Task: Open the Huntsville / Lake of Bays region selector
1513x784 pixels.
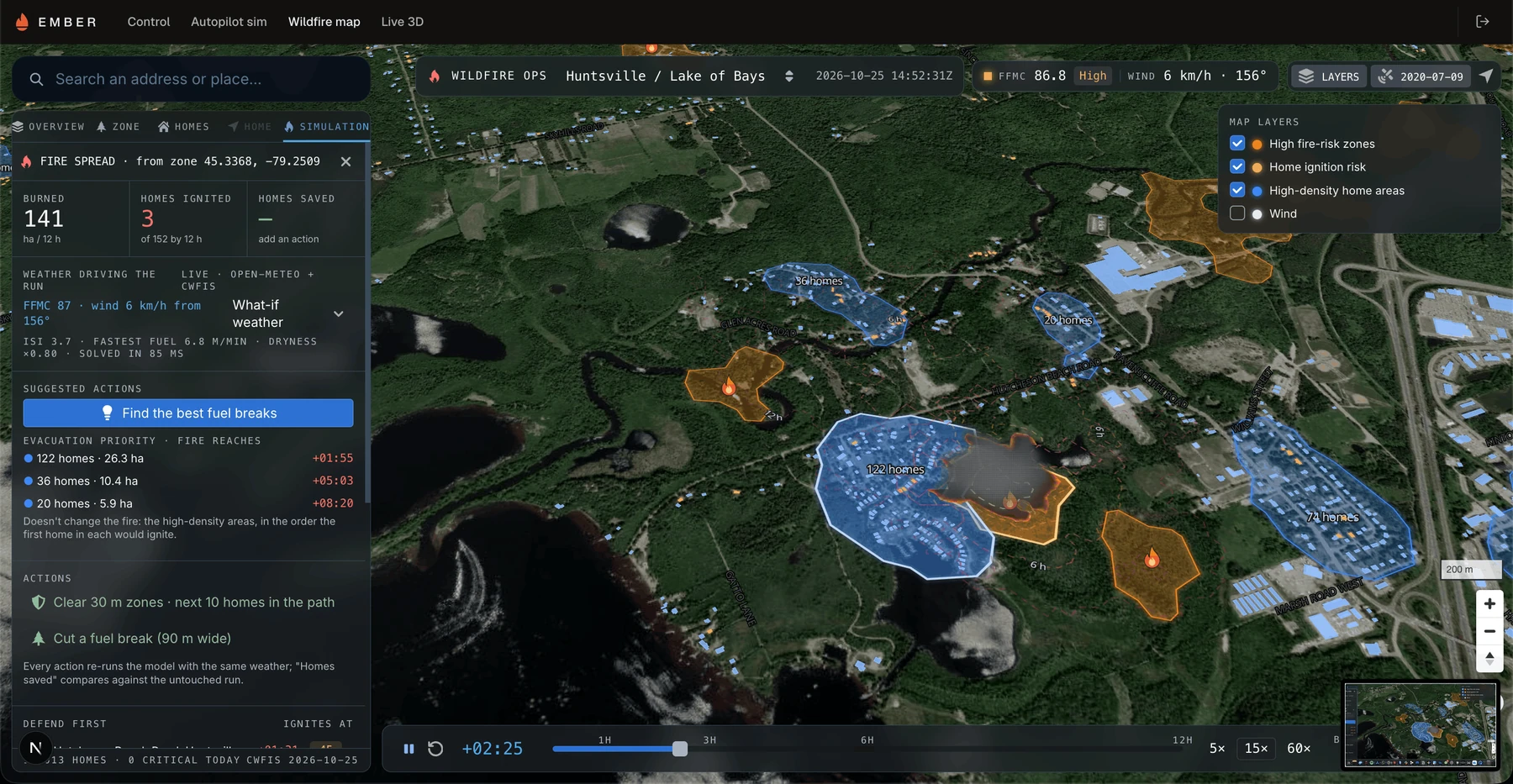Action: pyautogui.click(x=679, y=76)
